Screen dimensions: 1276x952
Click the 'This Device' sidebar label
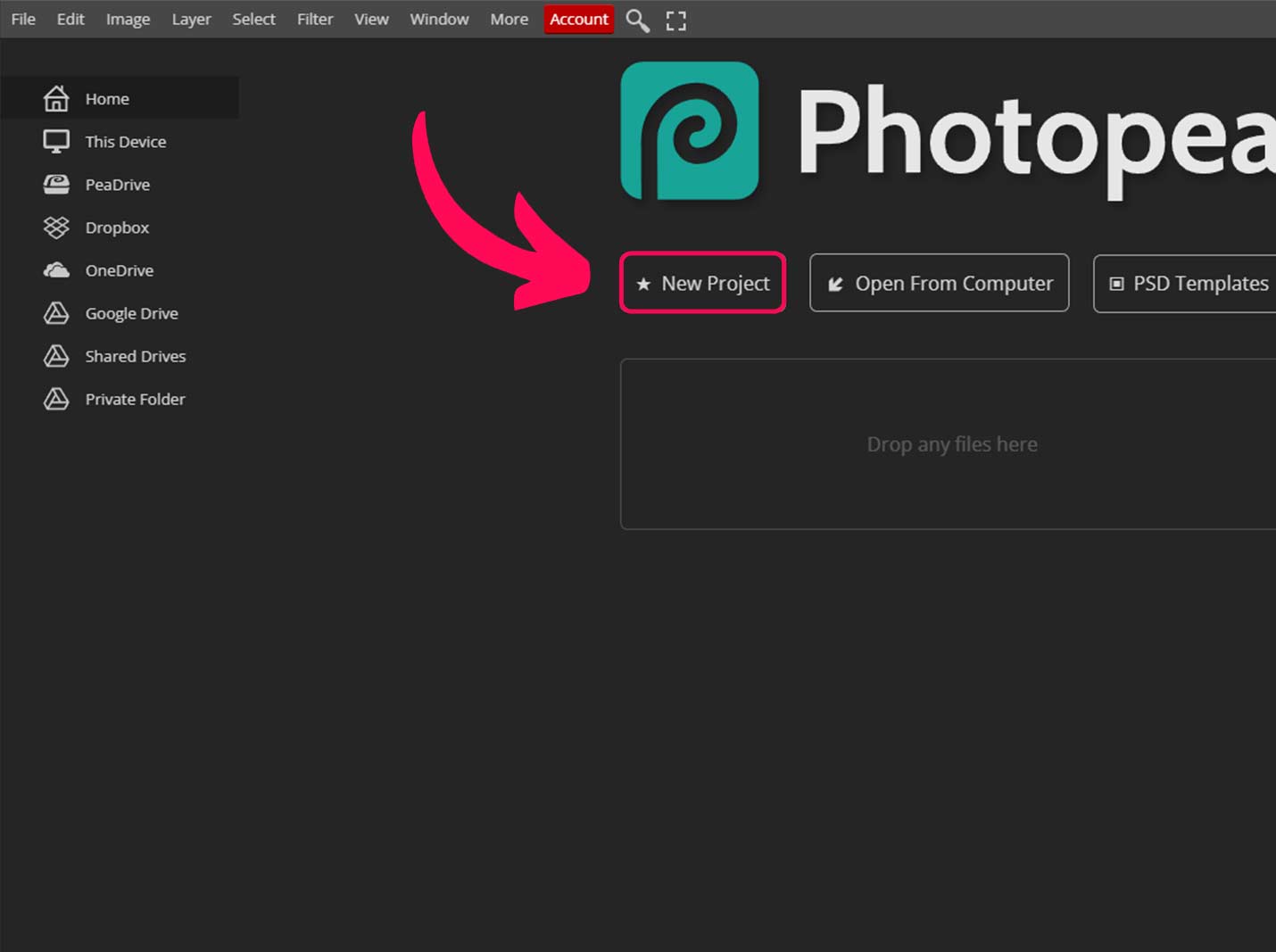(126, 142)
